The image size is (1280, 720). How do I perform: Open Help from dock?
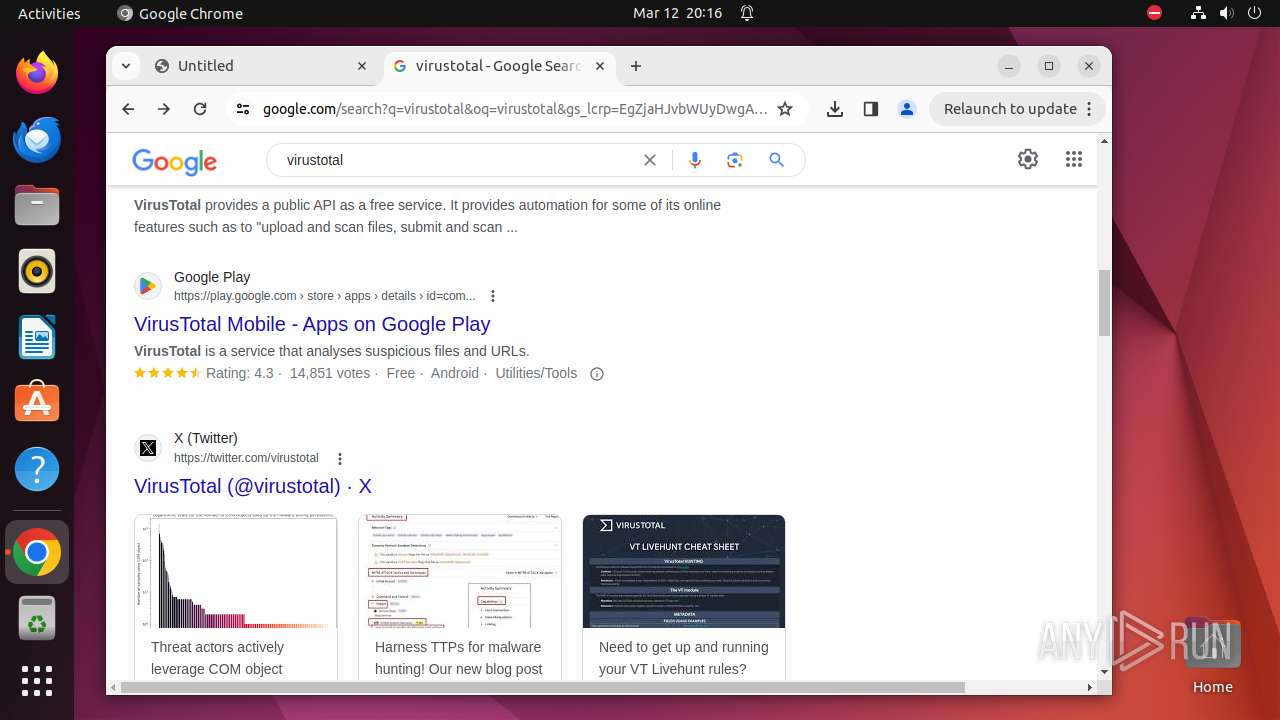(x=37, y=469)
